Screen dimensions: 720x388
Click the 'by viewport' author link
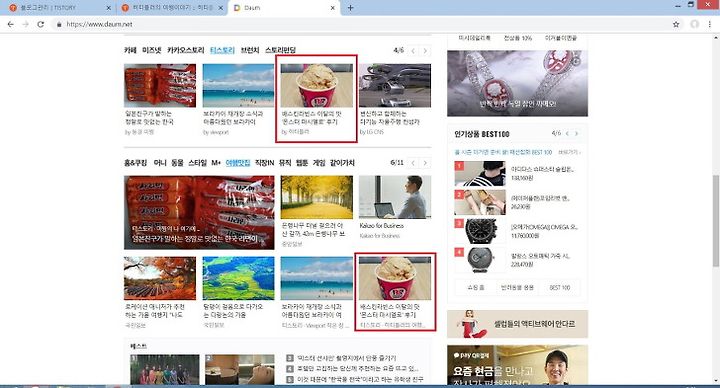(216, 132)
